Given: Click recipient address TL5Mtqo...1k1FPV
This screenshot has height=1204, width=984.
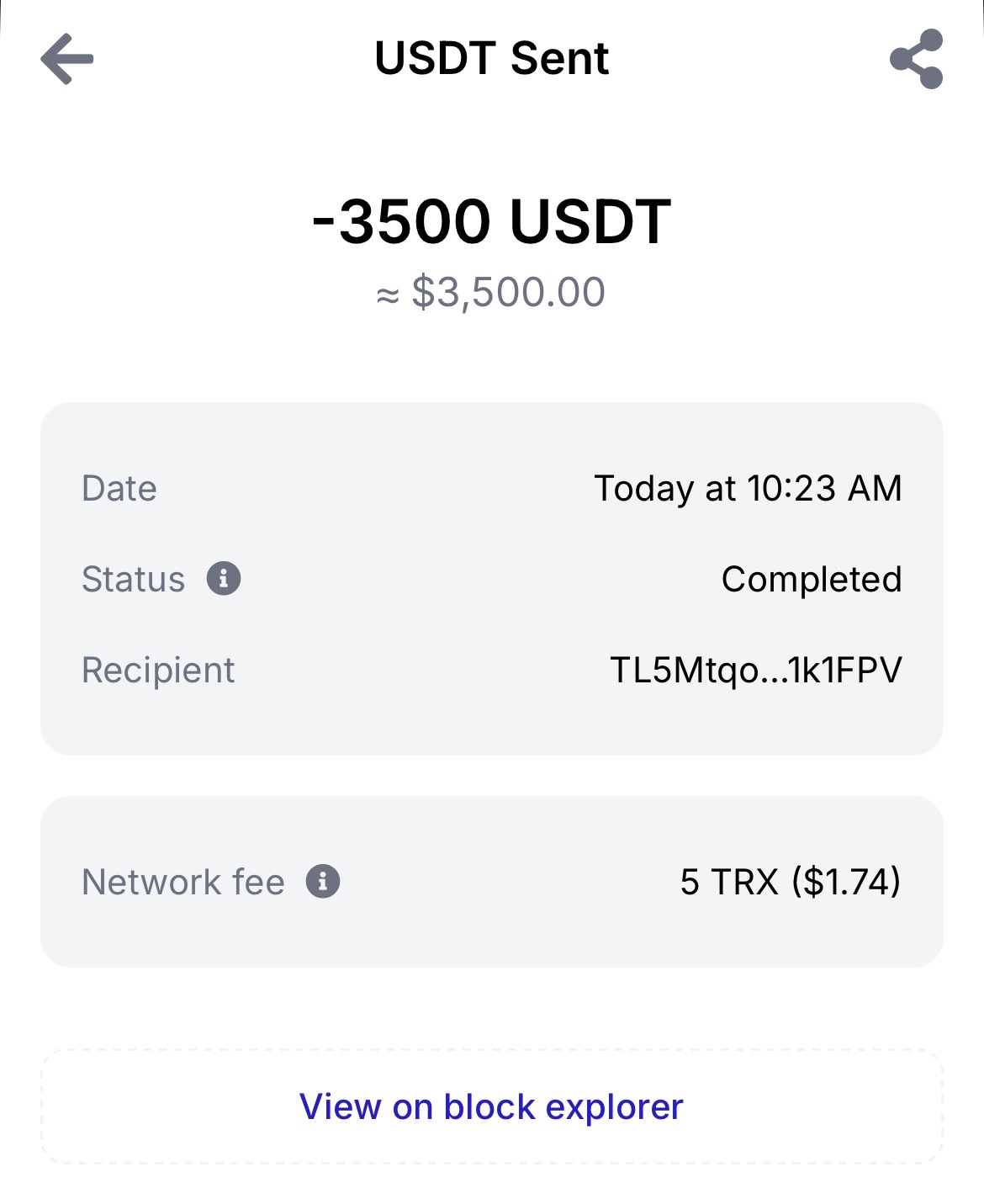Looking at the screenshot, I should (x=755, y=671).
